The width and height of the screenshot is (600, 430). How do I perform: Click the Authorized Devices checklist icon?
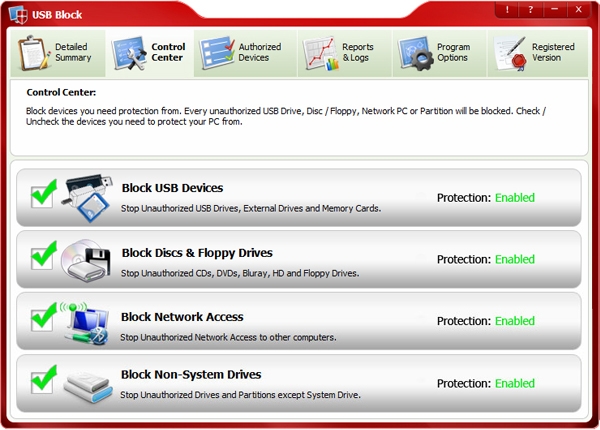[217, 52]
